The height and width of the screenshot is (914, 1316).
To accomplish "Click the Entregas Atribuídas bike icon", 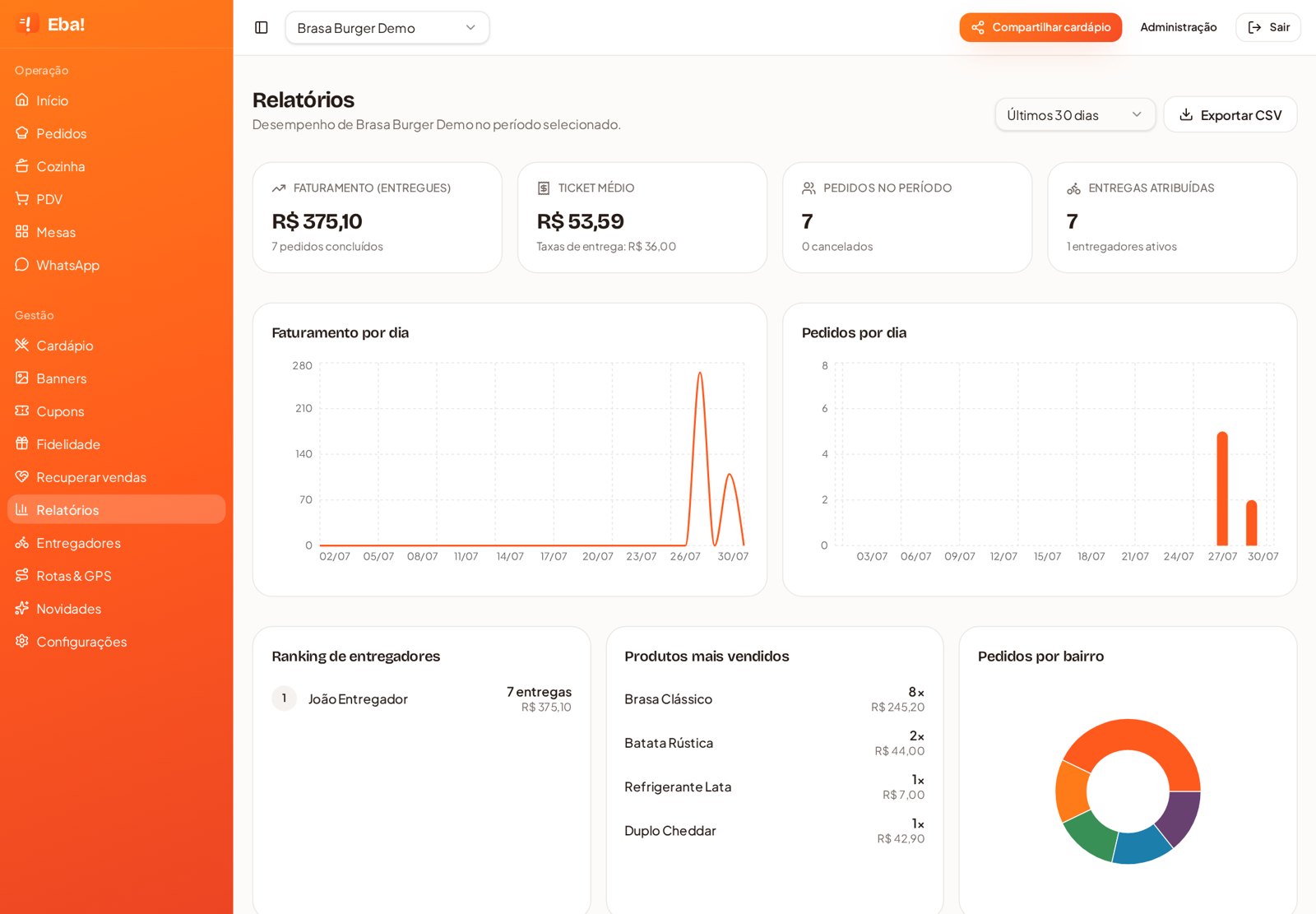I will [1073, 188].
